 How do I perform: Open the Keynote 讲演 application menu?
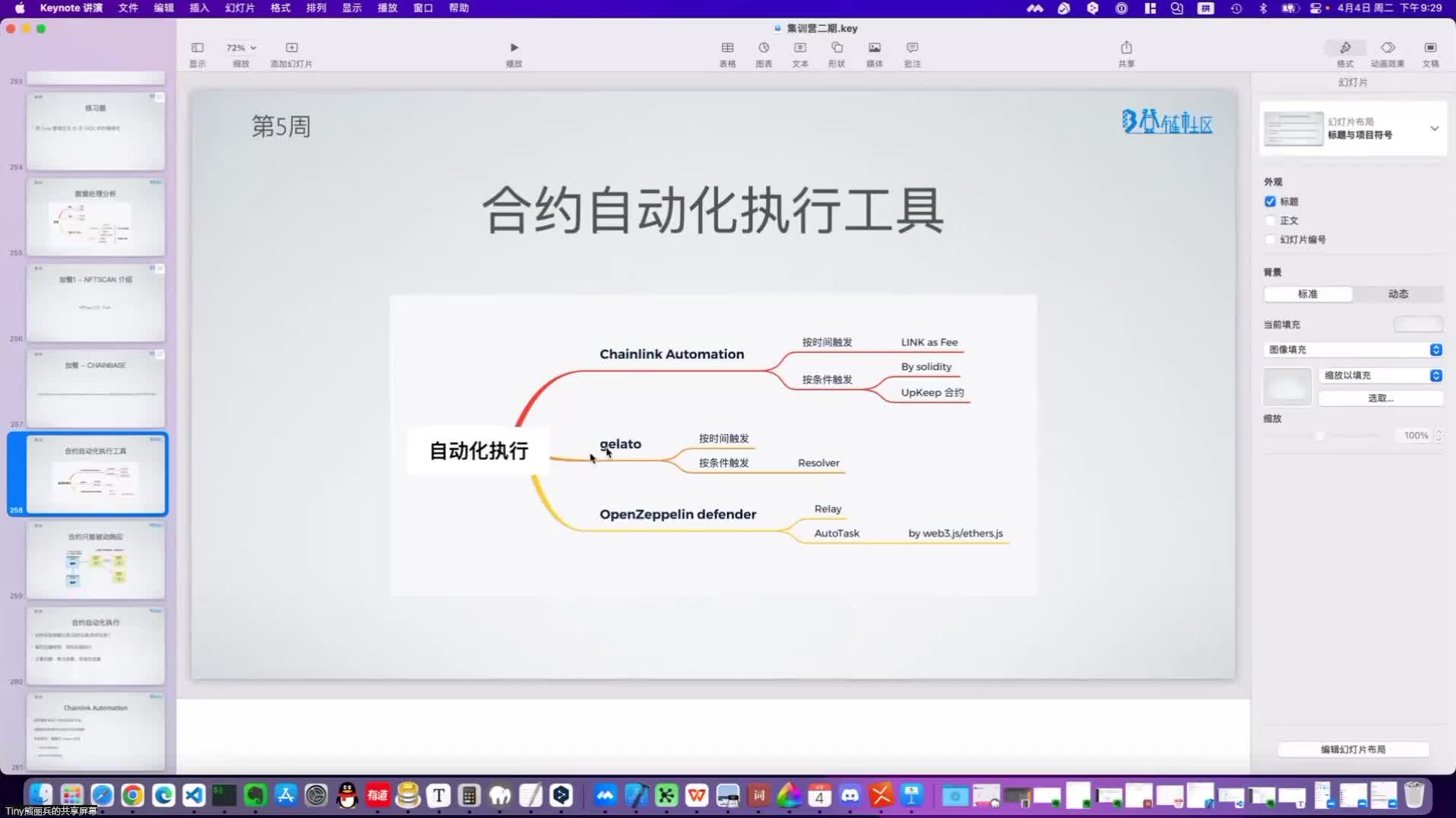click(71, 8)
